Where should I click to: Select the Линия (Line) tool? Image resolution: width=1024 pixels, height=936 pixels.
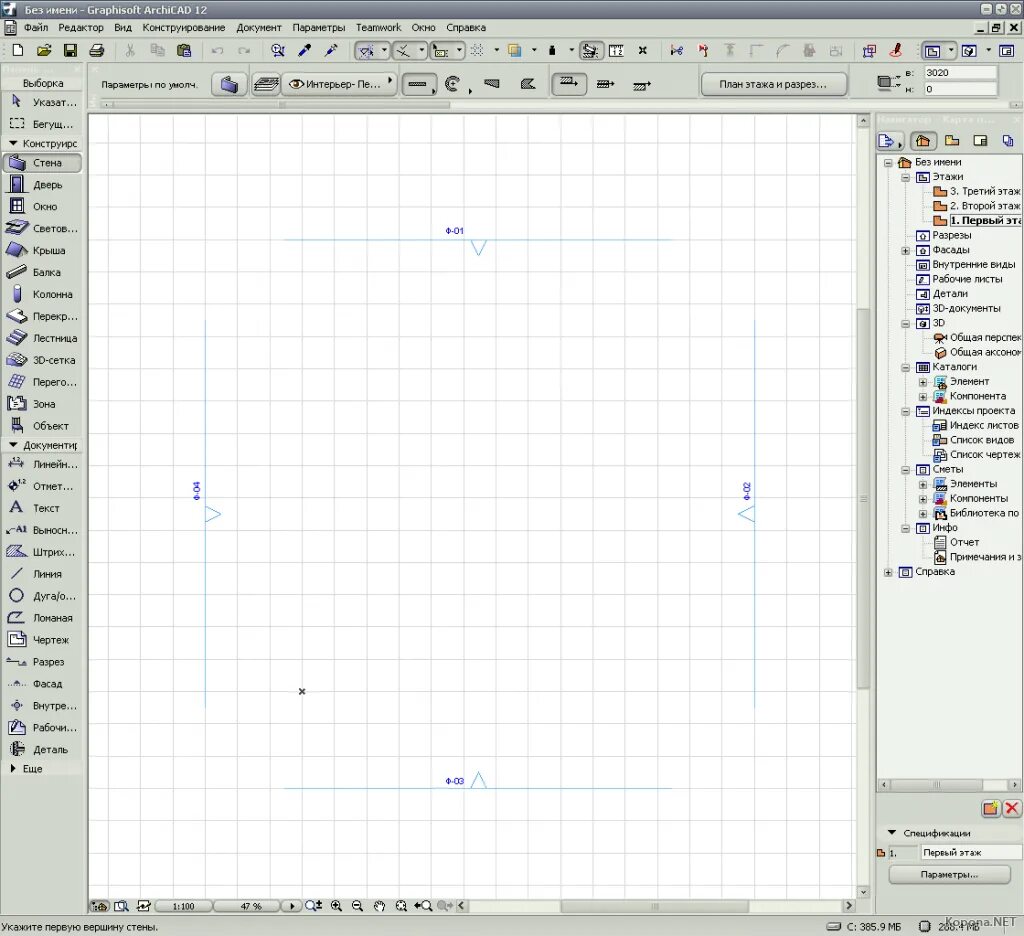[x=43, y=573]
